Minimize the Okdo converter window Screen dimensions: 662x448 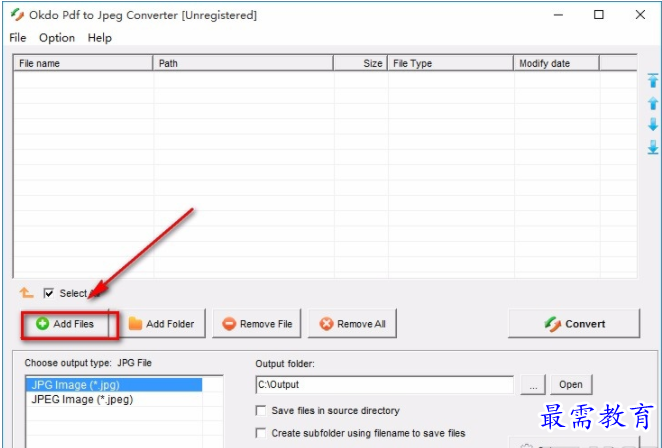click(x=558, y=15)
